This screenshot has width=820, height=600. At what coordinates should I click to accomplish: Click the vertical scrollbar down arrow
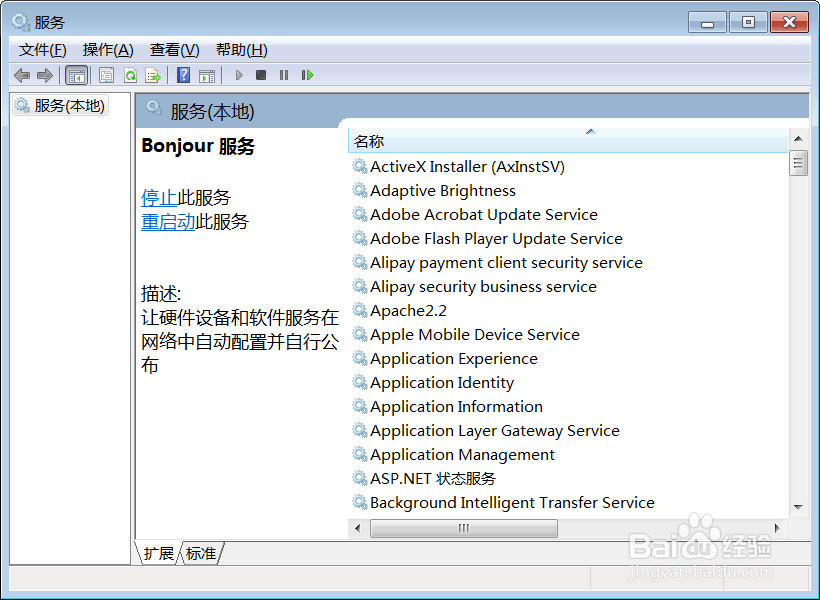click(798, 507)
